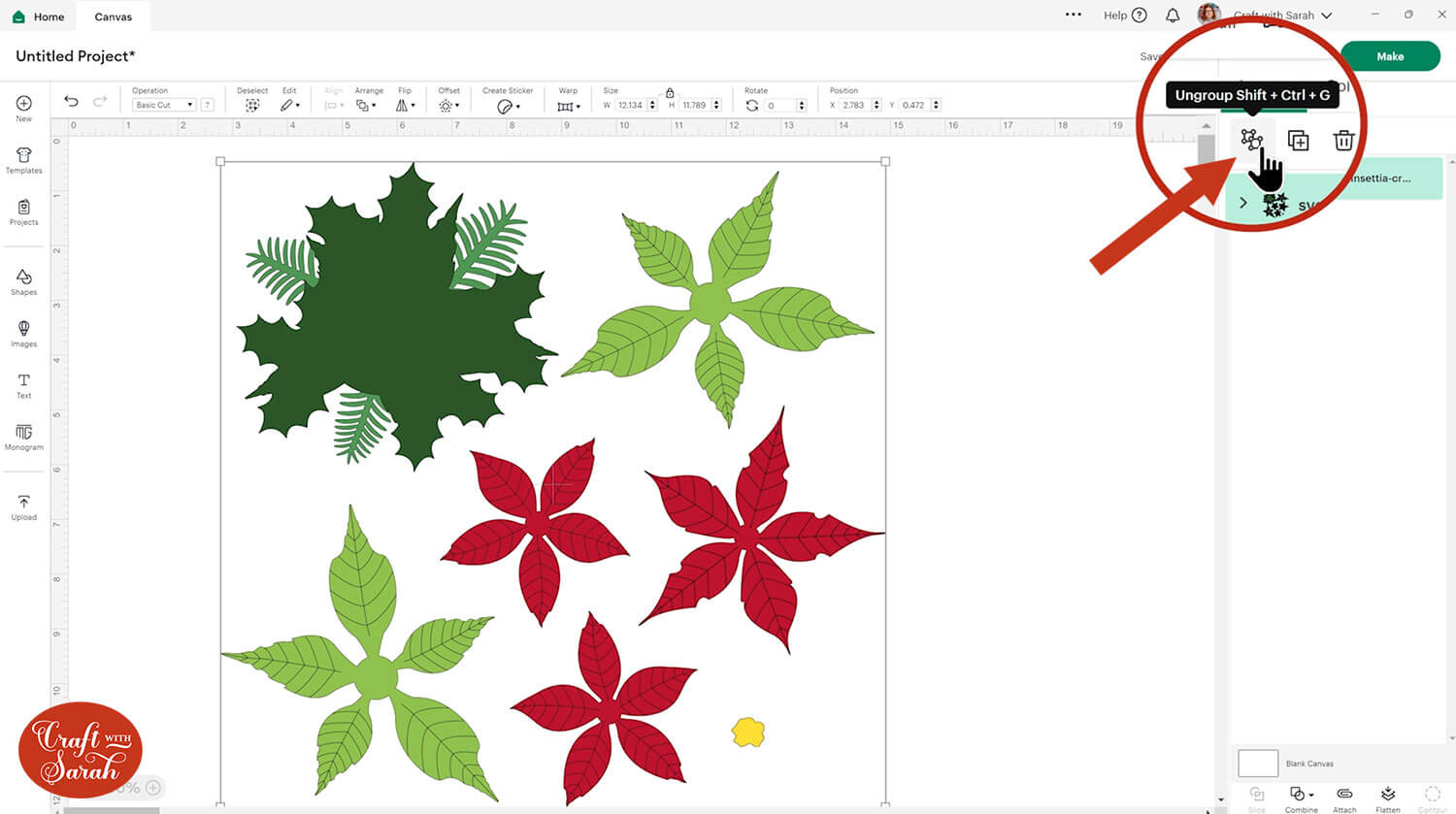Click the green Make button
The width and height of the screenshot is (1456, 814).
(1389, 56)
